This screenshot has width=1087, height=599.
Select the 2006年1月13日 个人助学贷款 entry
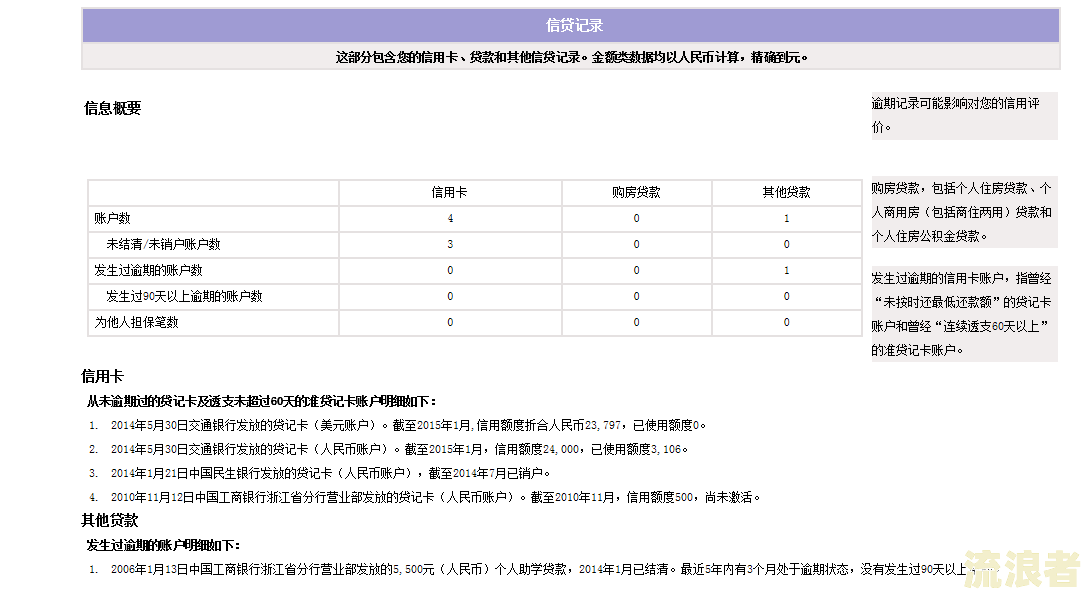click(544, 569)
